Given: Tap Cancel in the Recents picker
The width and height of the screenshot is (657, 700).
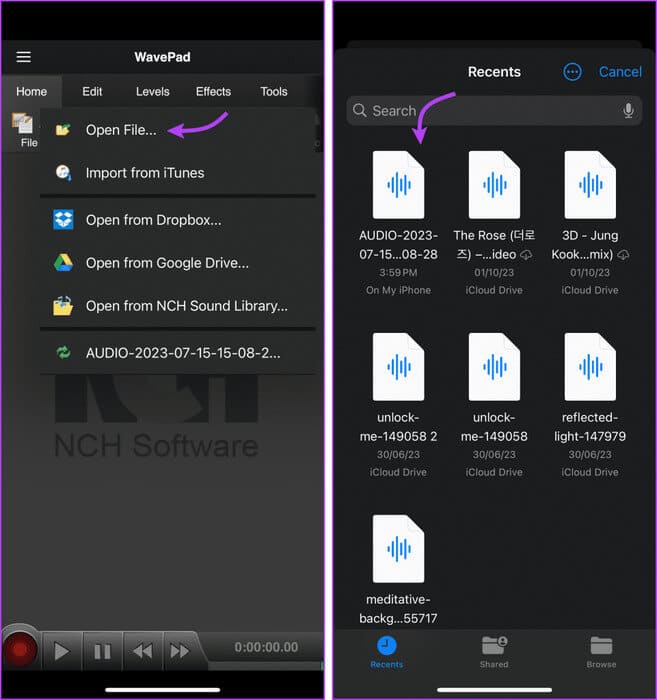Looking at the screenshot, I should pyautogui.click(x=620, y=72).
